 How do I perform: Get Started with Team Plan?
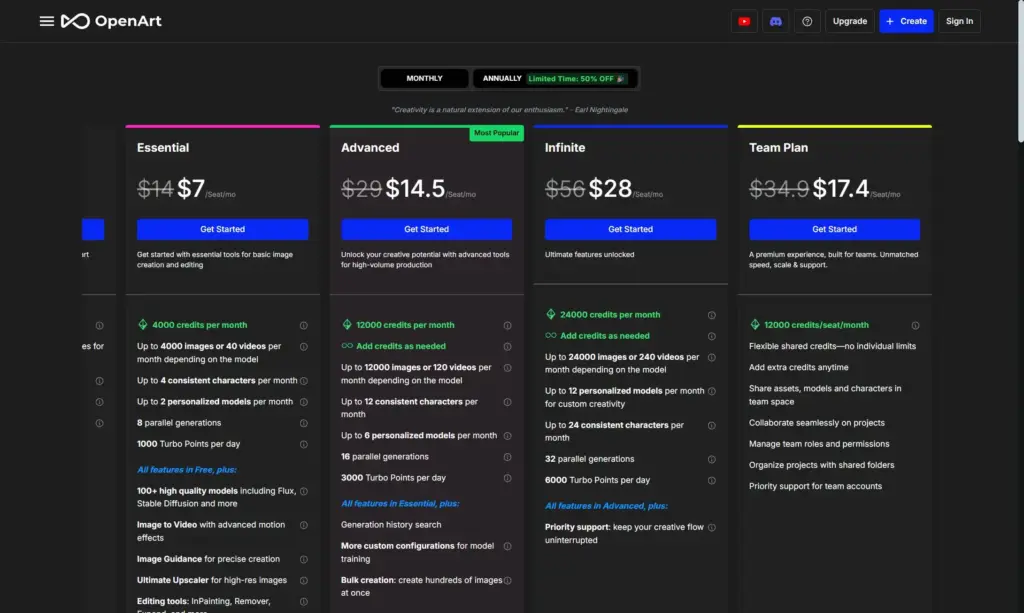click(835, 229)
